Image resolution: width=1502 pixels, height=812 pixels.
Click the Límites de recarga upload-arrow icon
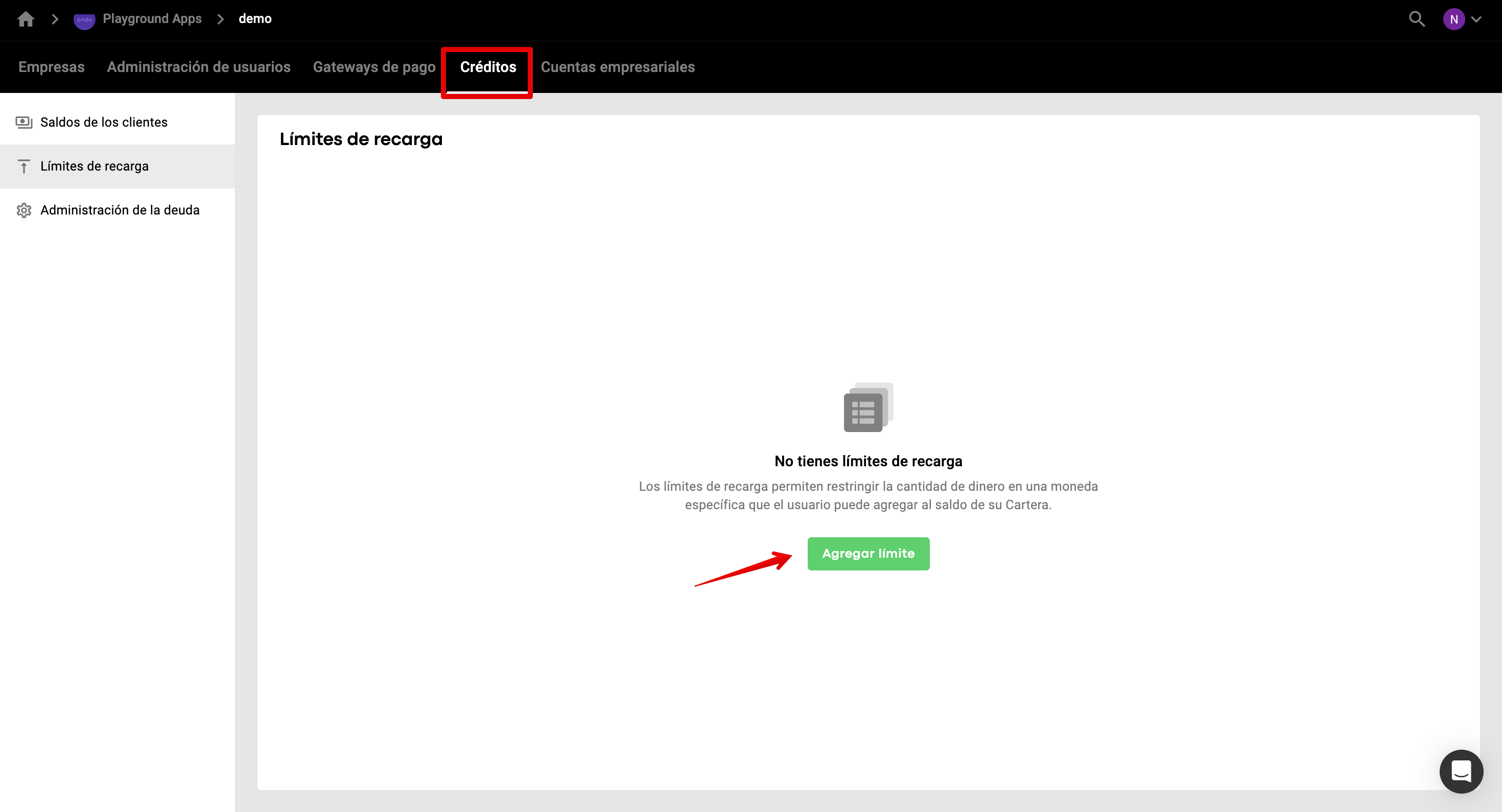24,166
